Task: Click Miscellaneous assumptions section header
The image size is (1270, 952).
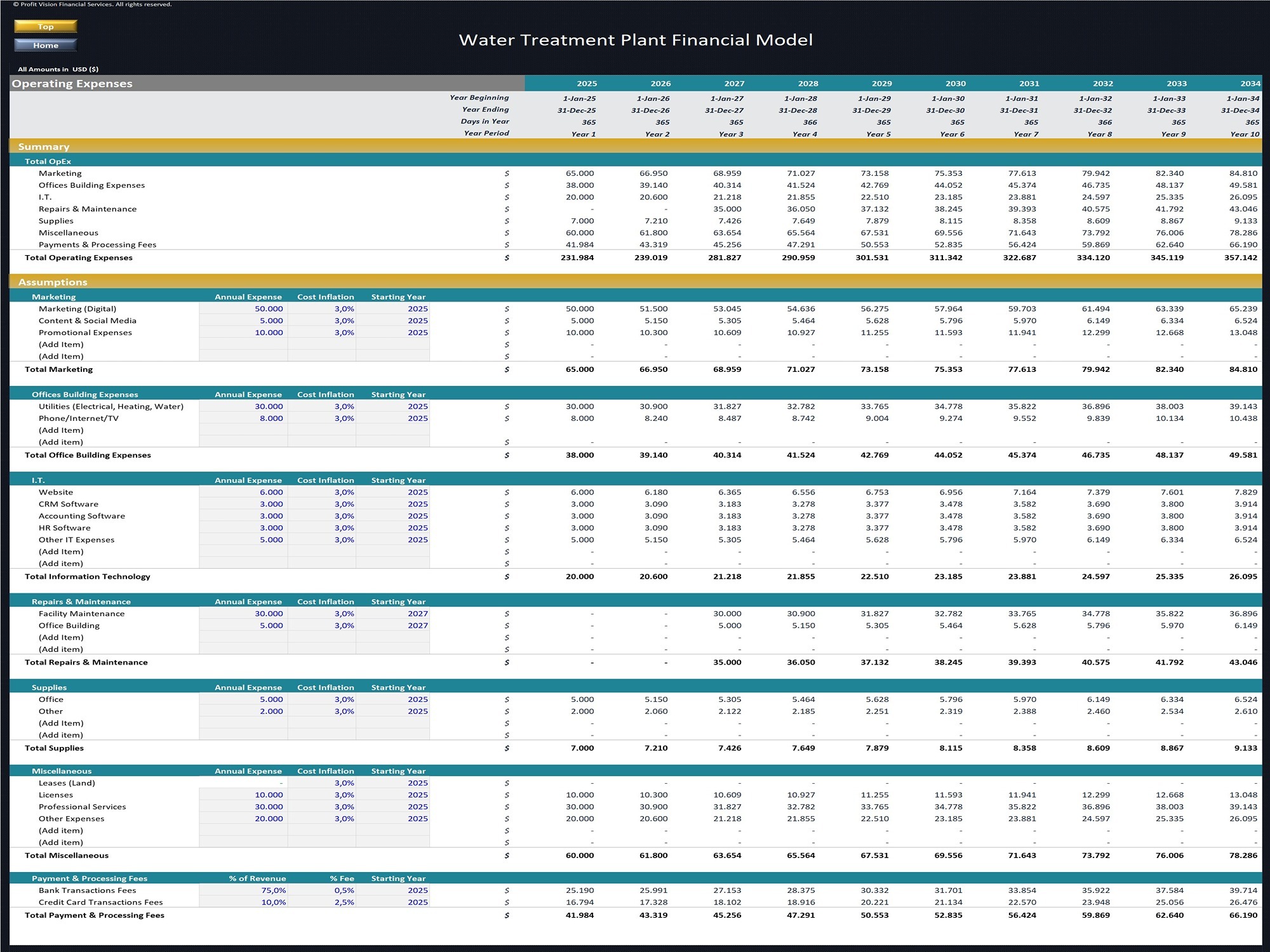Action: [62, 771]
